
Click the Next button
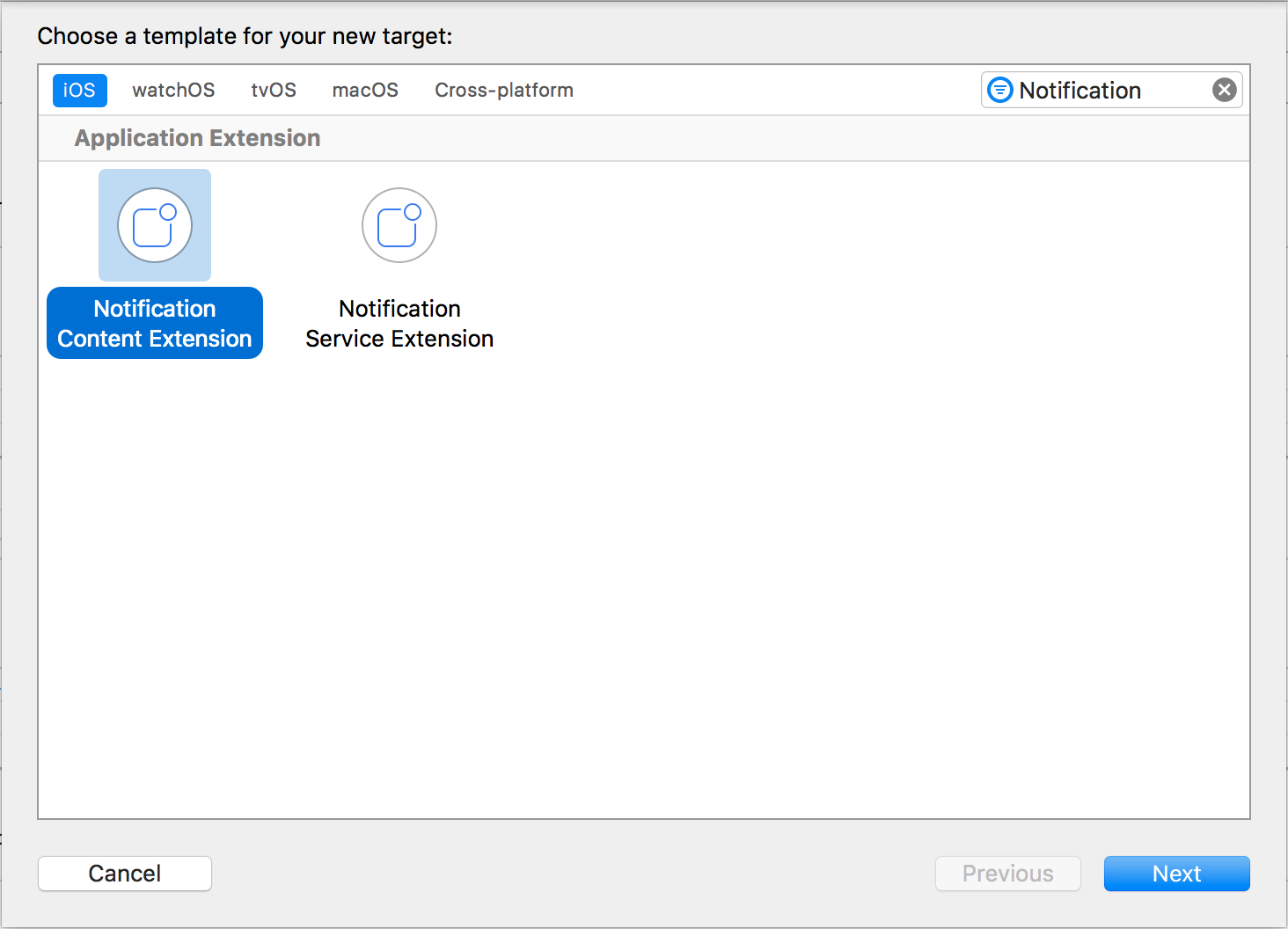(1177, 874)
